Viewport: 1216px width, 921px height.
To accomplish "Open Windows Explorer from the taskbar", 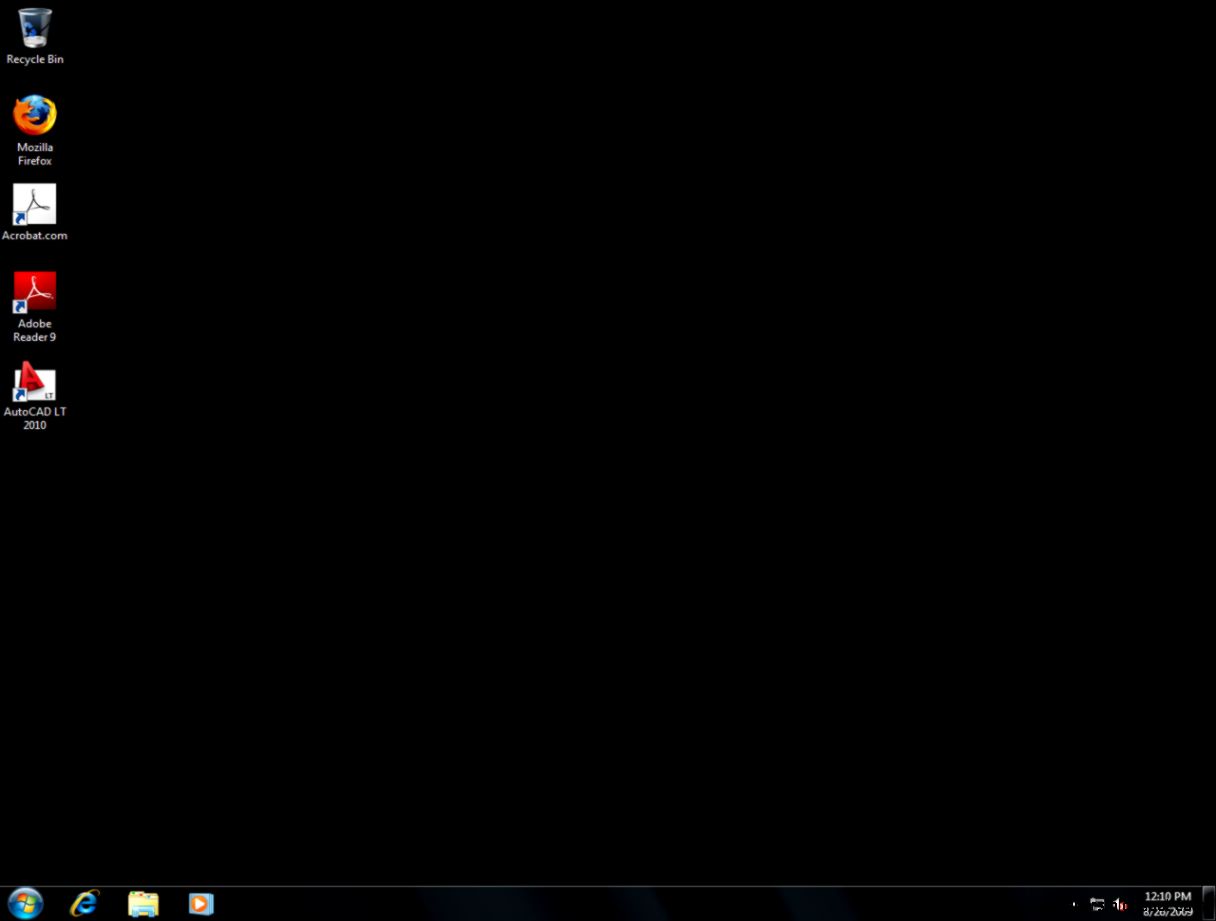I will pos(142,903).
